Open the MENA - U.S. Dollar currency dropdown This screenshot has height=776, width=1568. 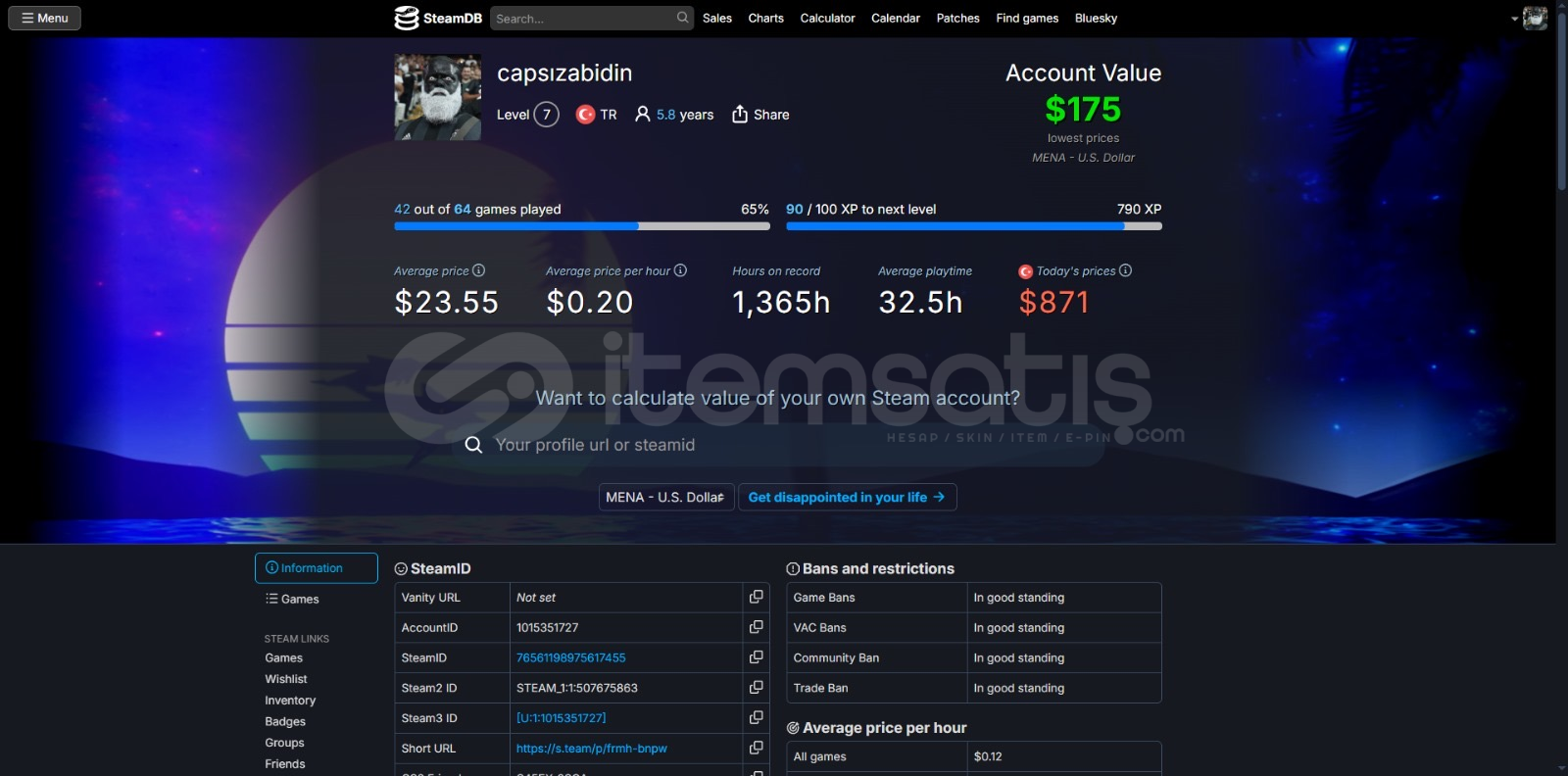coord(666,497)
